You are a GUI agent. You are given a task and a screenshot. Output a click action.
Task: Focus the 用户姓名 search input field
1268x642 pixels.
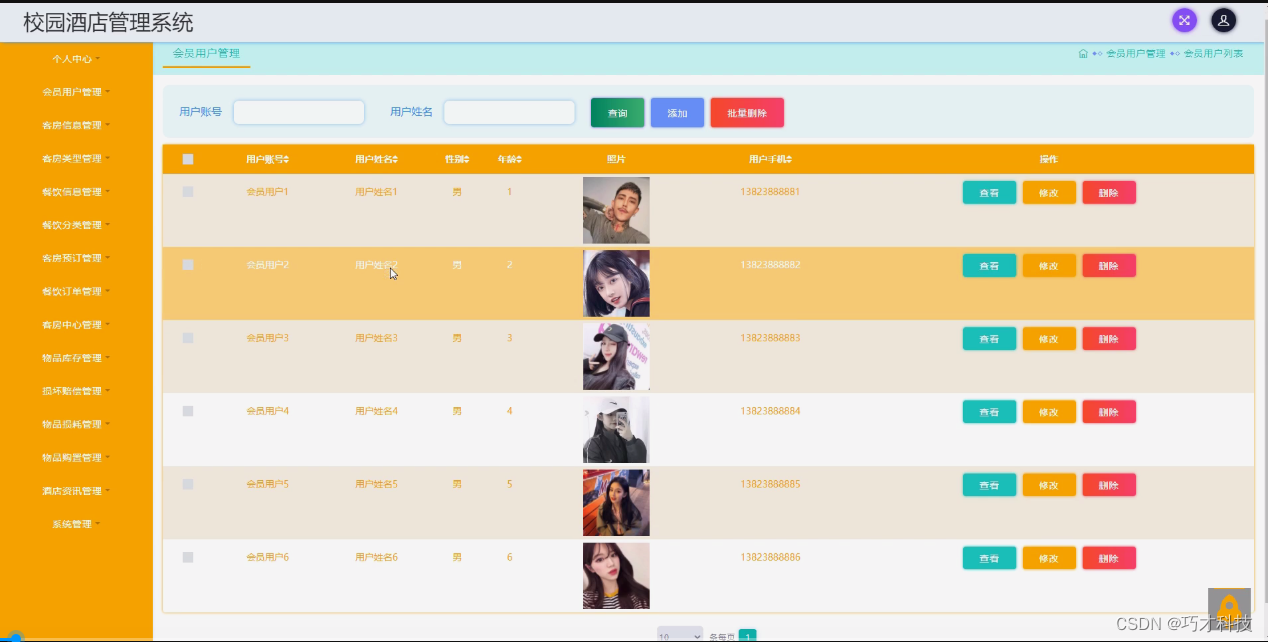(509, 112)
